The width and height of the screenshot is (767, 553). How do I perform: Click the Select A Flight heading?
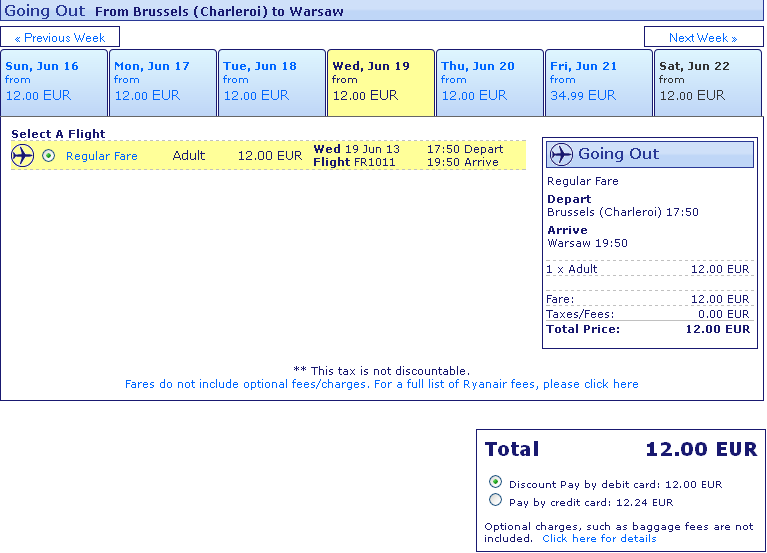[58, 134]
